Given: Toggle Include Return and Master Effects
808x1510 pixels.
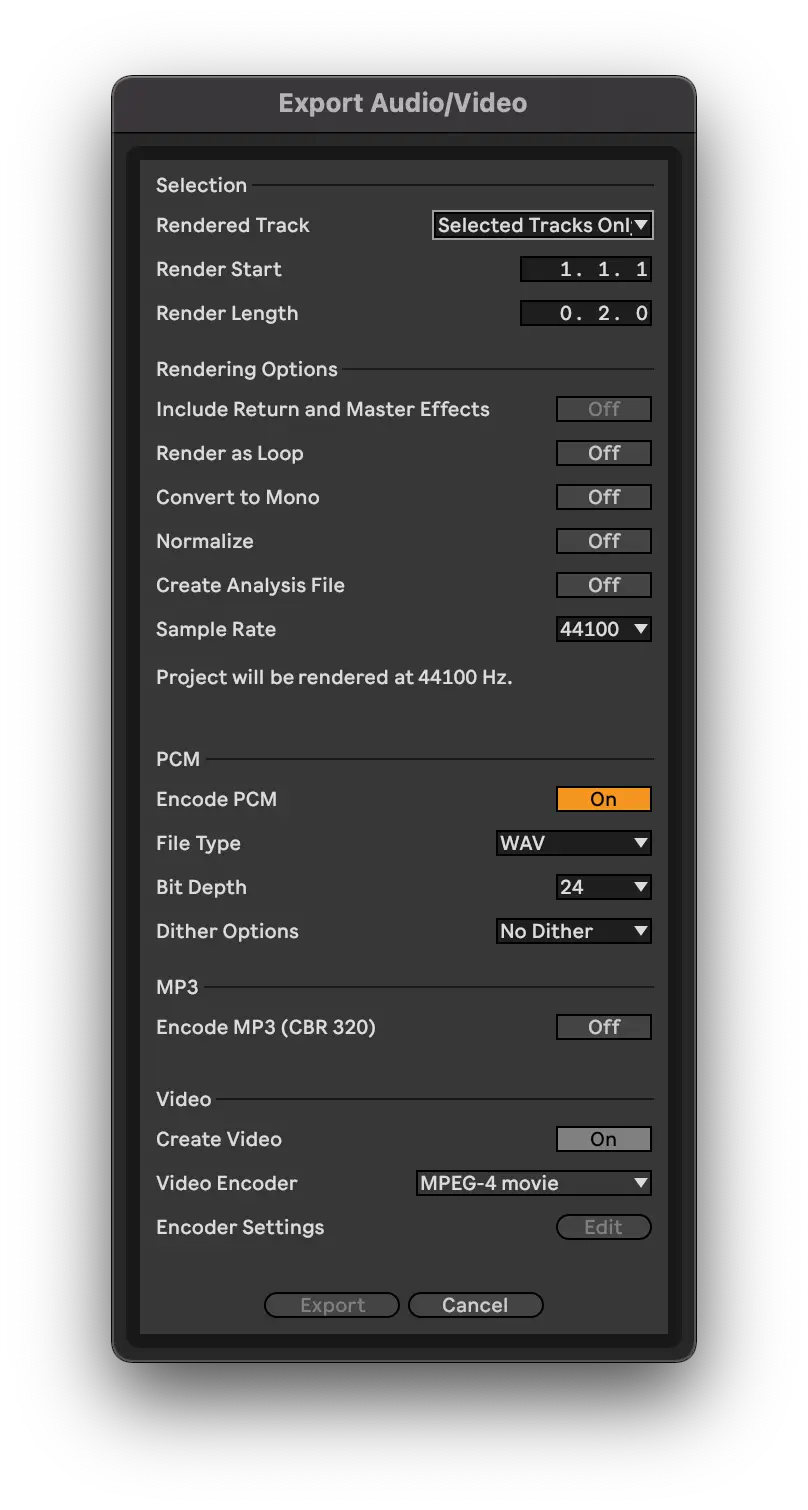Looking at the screenshot, I should click(603, 409).
